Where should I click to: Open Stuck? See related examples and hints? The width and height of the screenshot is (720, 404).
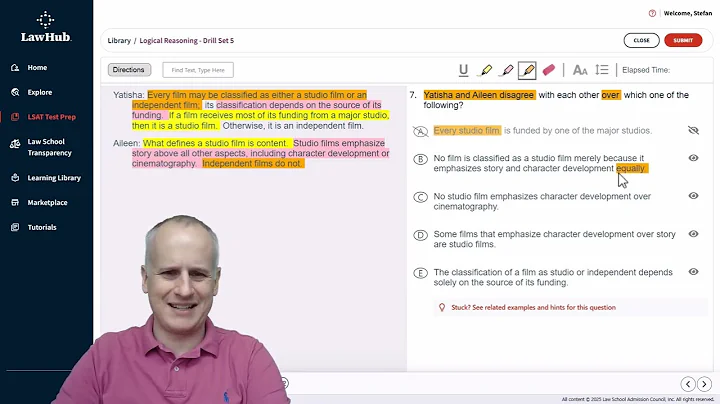click(x=533, y=308)
